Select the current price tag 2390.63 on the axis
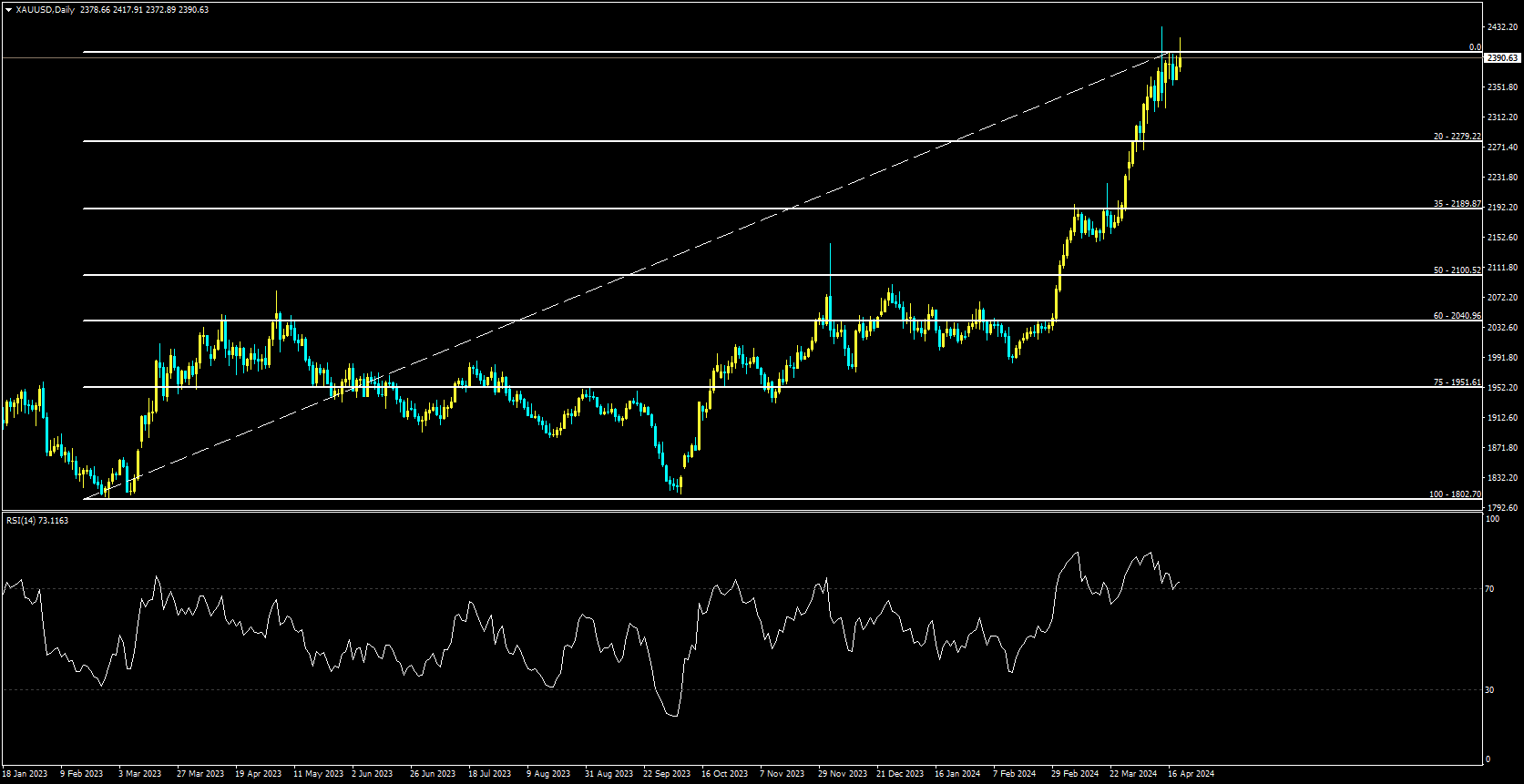1524x784 pixels. point(1502,57)
